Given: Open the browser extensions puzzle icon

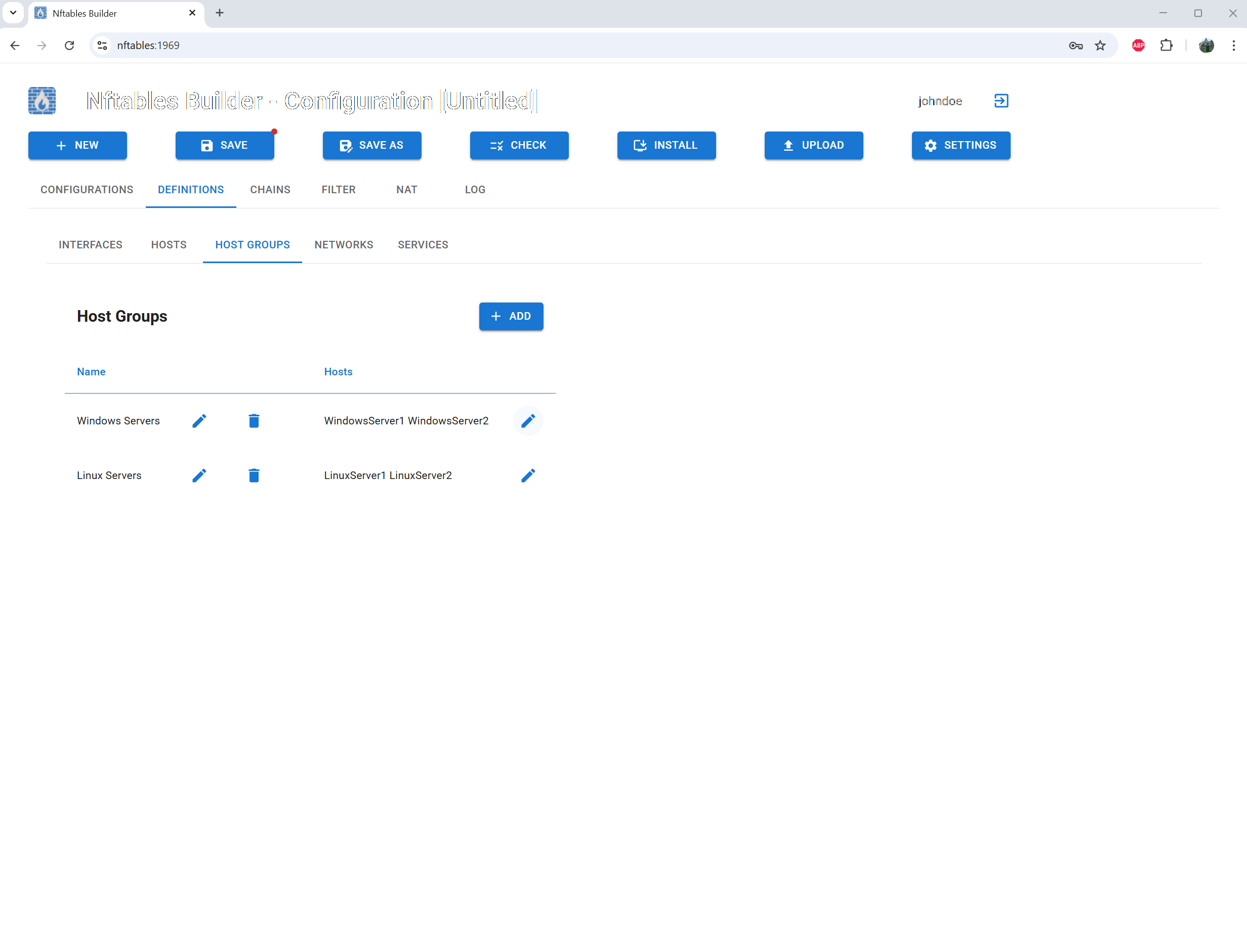Looking at the screenshot, I should (x=1167, y=46).
